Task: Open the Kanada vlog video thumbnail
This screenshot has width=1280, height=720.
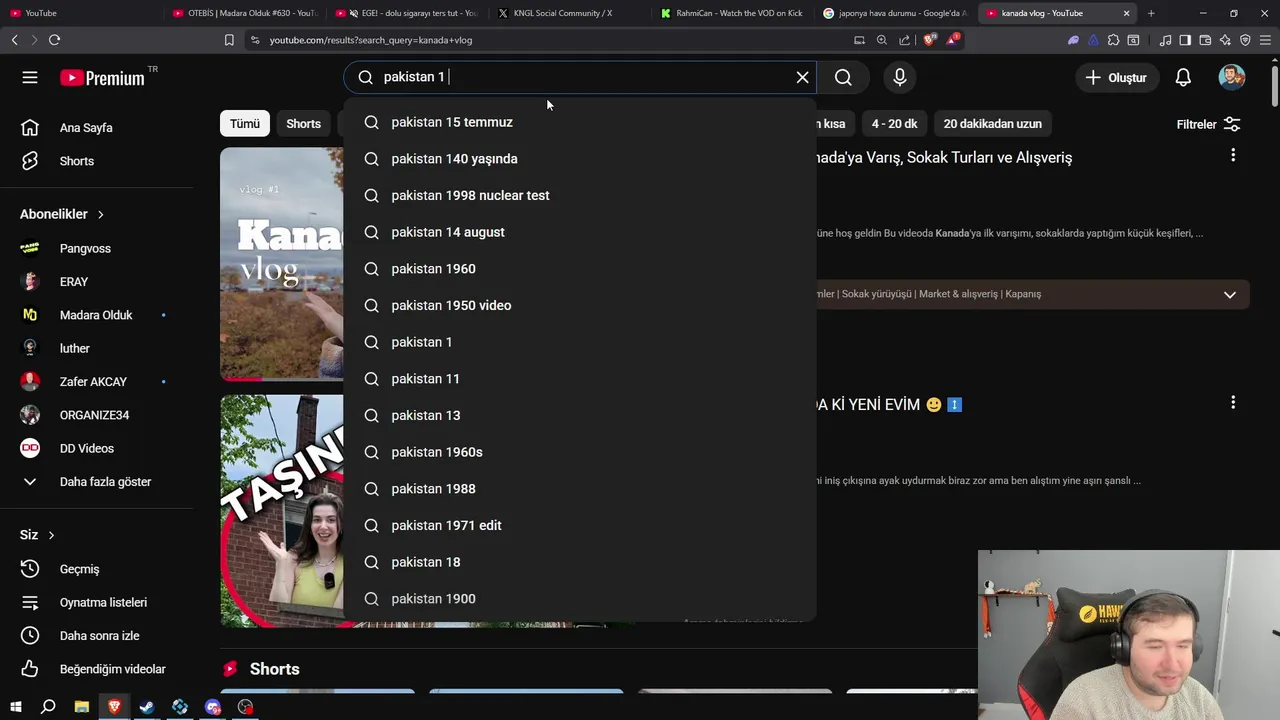Action: click(282, 264)
